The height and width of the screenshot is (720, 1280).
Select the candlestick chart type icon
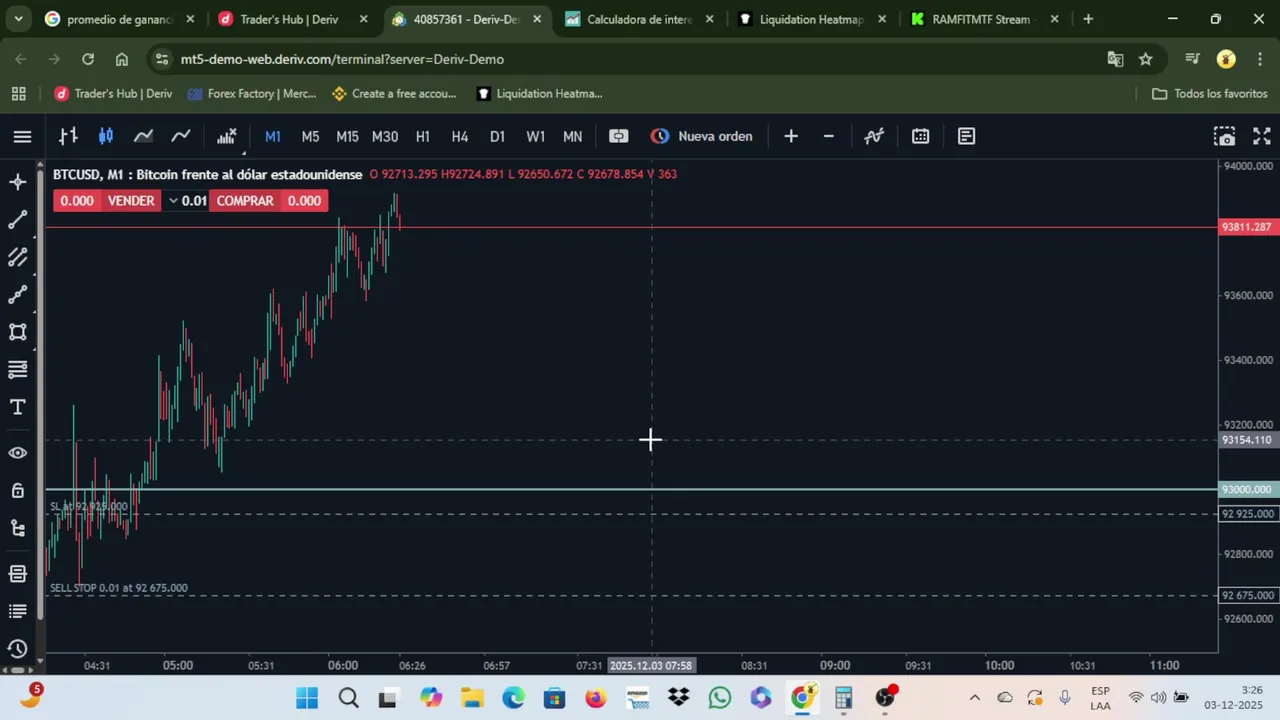click(x=106, y=136)
